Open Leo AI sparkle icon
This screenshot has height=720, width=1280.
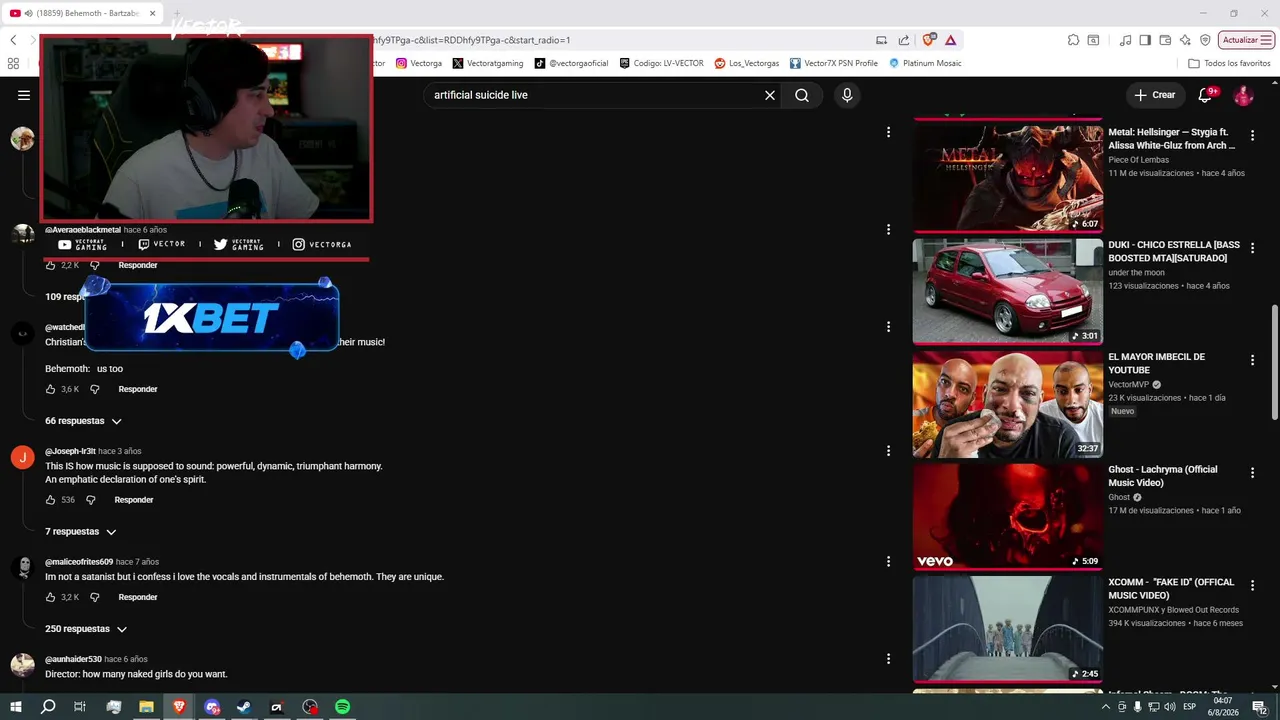[x=1185, y=40]
